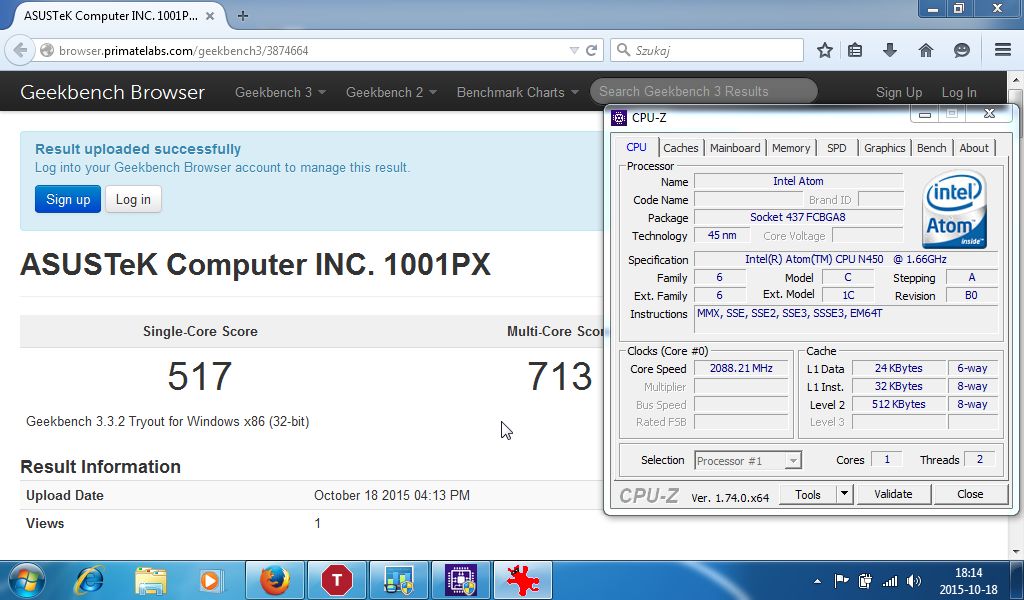Click Close button at CPU-Z bottom
1024x600 pixels.
pyautogui.click(x=970, y=494)
